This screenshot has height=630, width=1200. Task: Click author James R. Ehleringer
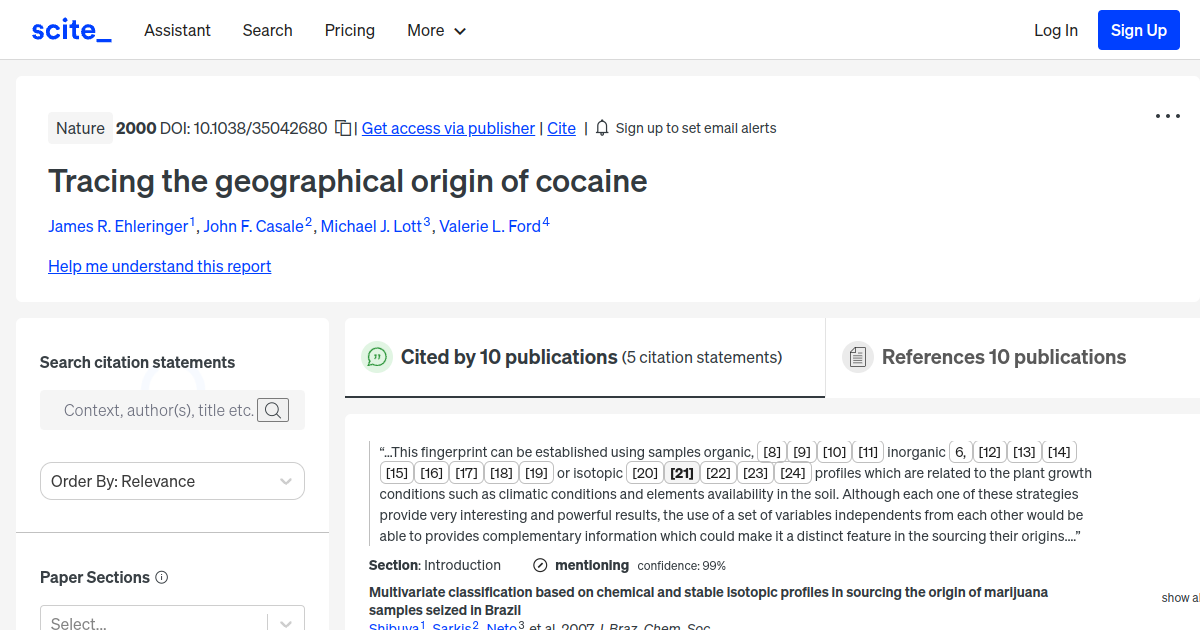click(x=117, y=226)
